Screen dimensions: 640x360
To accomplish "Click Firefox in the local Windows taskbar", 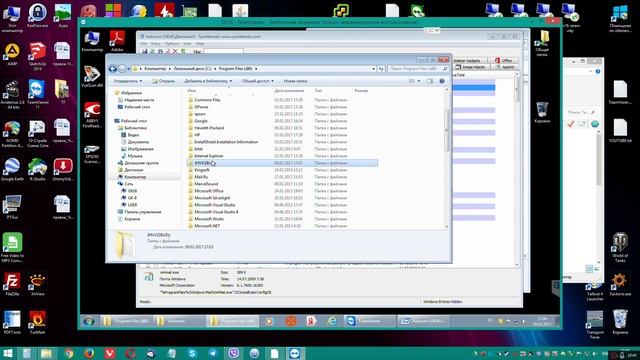I will coord(89,353).
